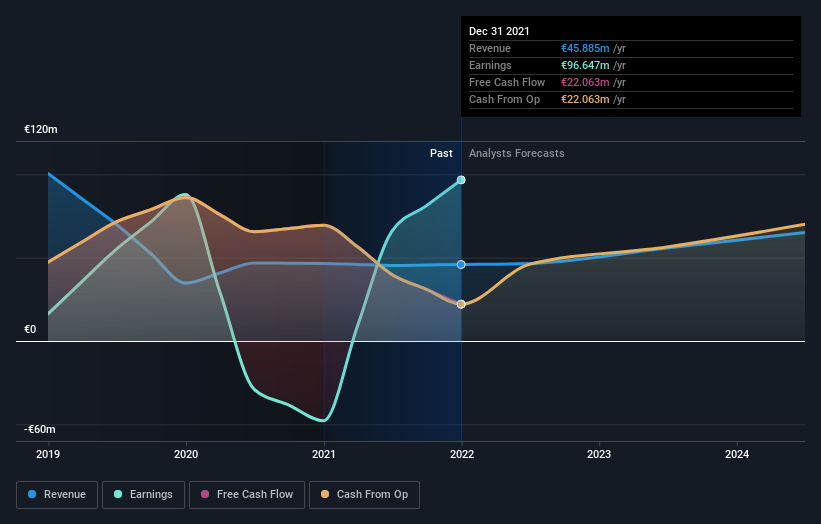Click the Revenue row label in tooltip
Screen dimensions: 821x524
pyautogui.click(x=490, y=48)
